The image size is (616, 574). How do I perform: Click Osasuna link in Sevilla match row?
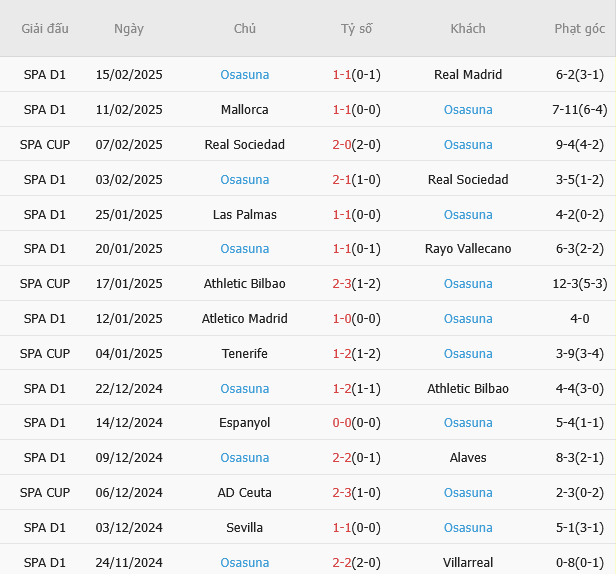pos(468,528)
